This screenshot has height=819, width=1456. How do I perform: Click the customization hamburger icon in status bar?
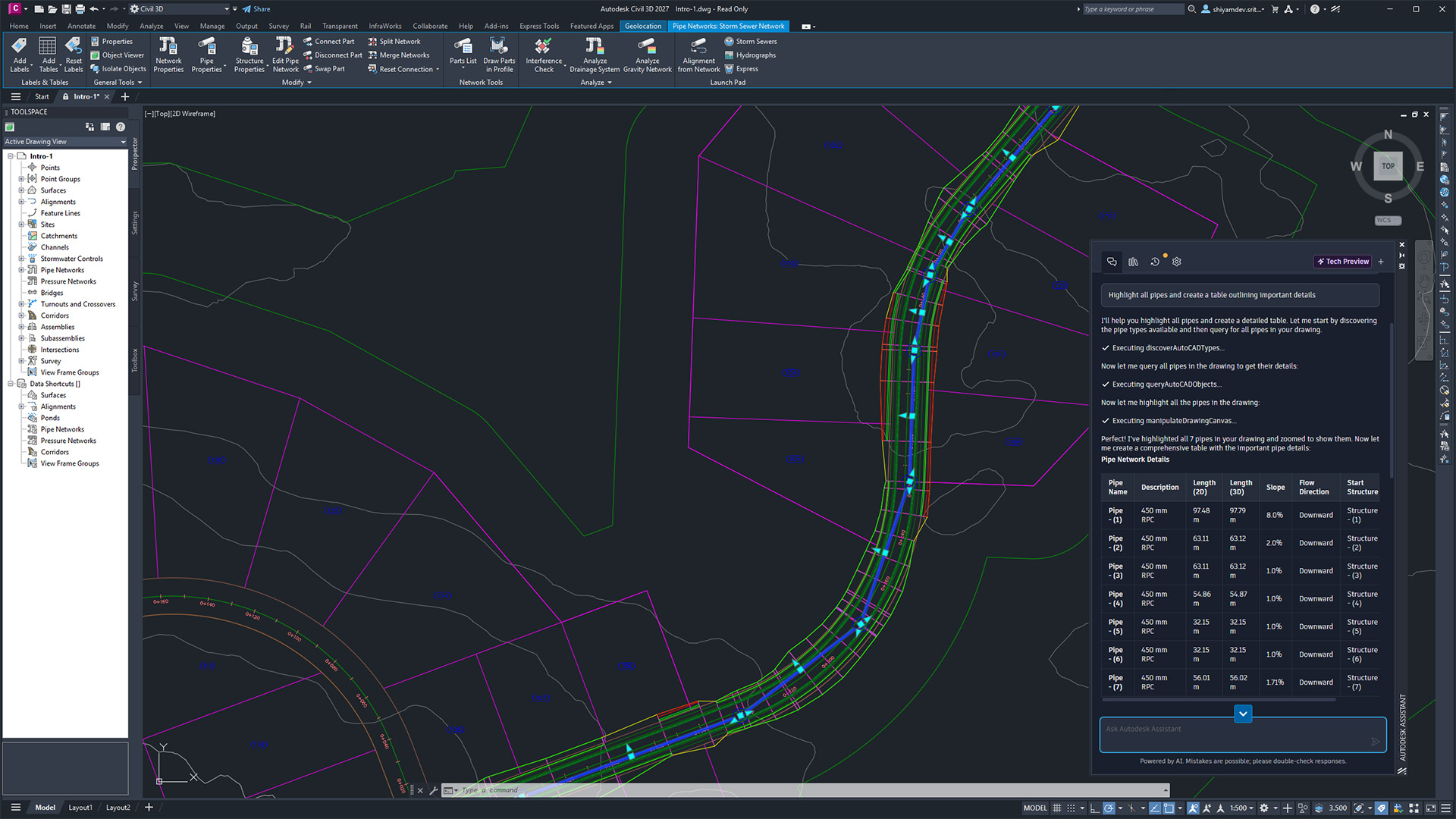[x=1445, y=808]
